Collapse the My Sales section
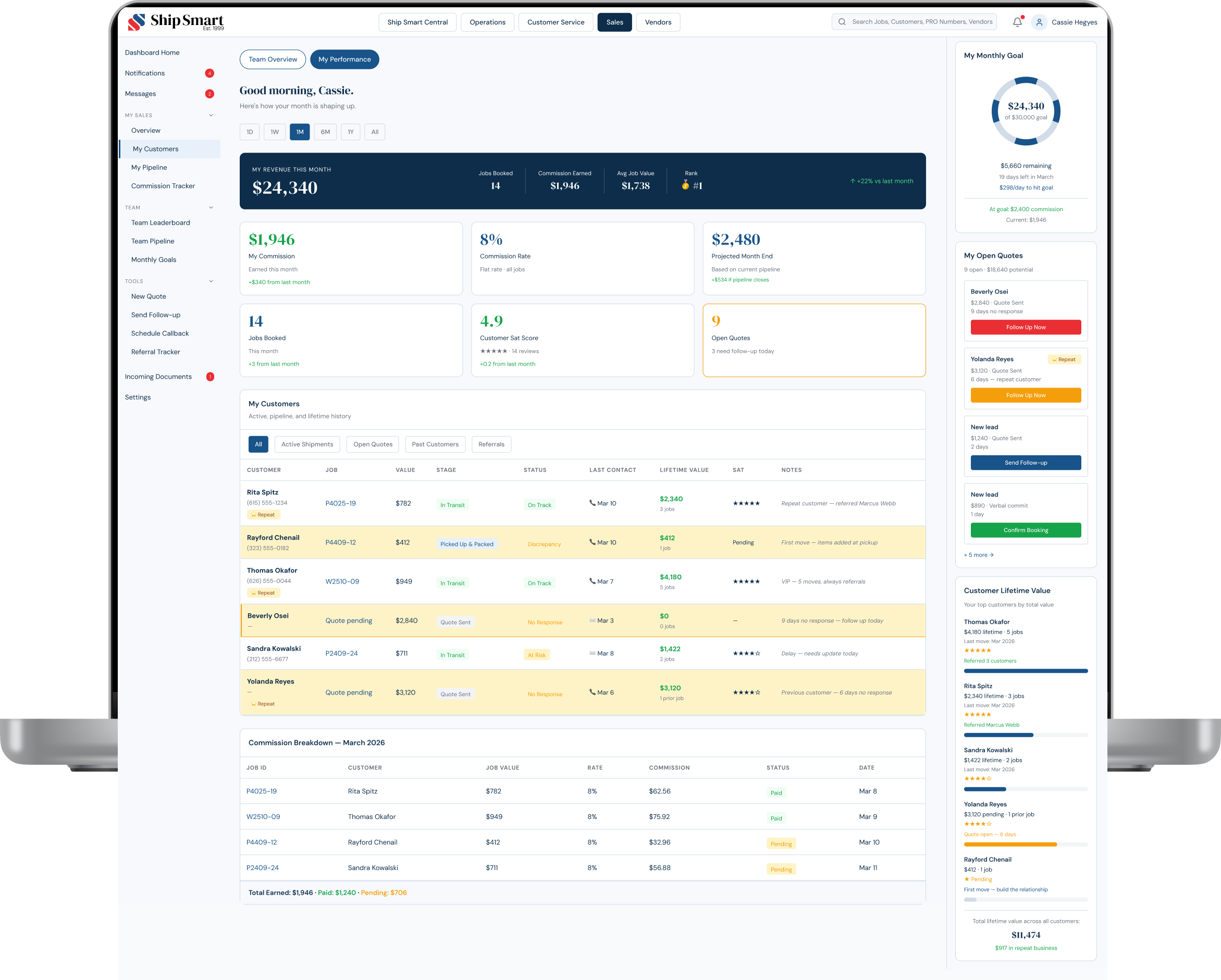This screenshot has width=1221, height=980. [211, 116]
